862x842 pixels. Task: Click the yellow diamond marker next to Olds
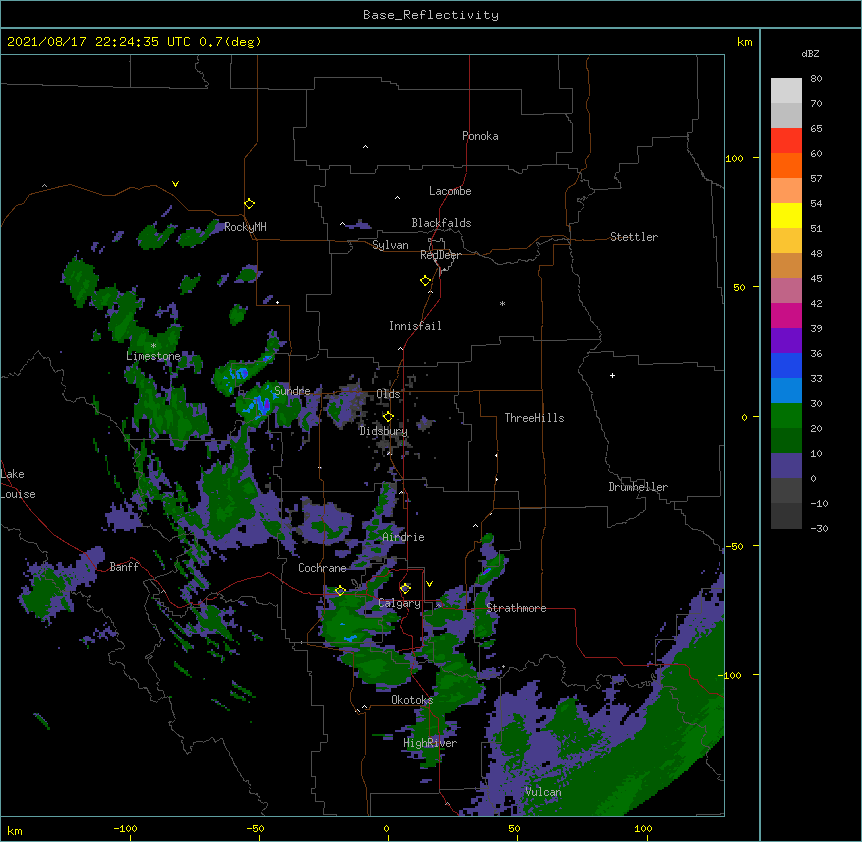click(x=388, y=416)
